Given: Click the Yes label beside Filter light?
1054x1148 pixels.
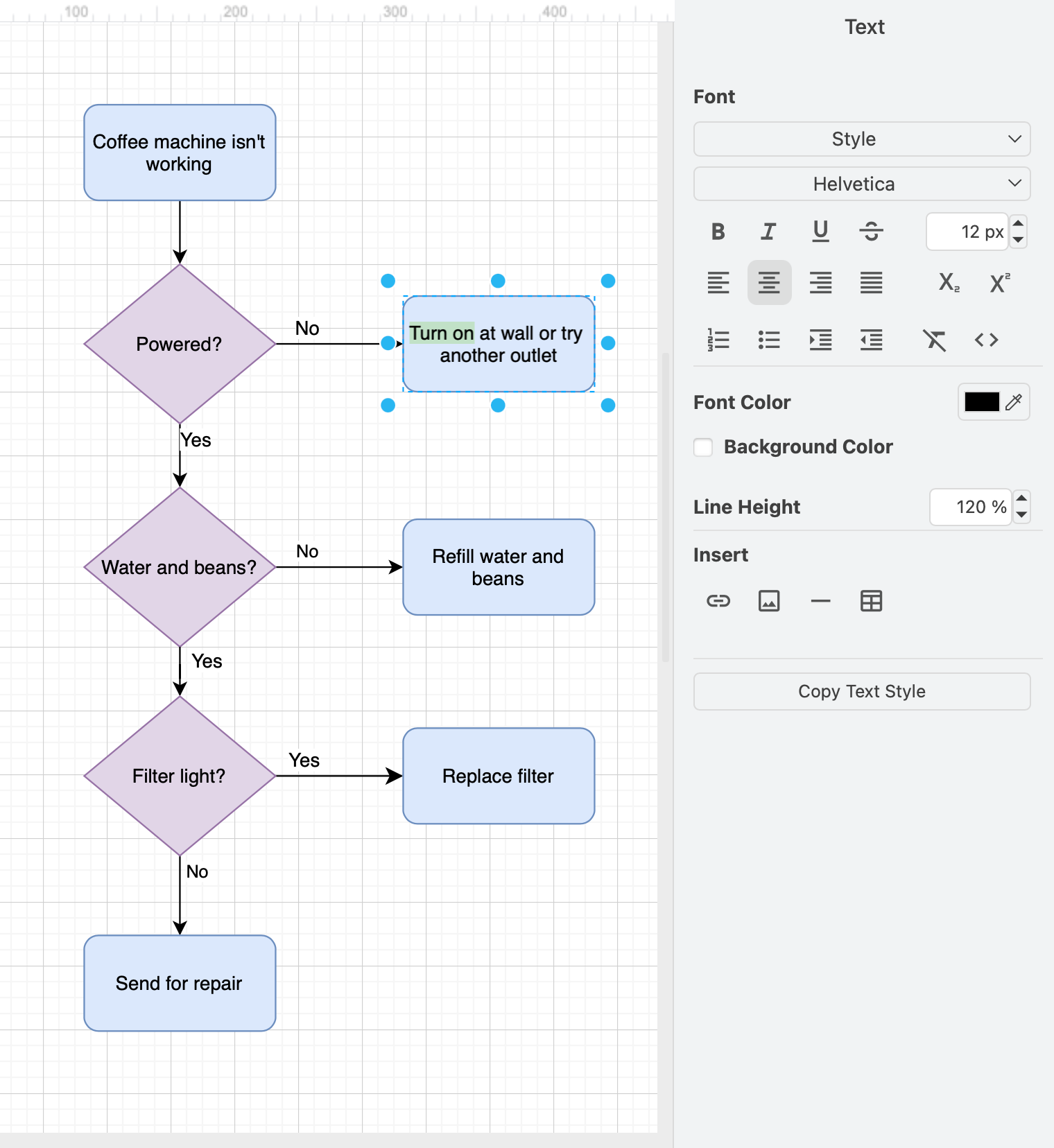Looking at the screenshot, I should [304, 760].
